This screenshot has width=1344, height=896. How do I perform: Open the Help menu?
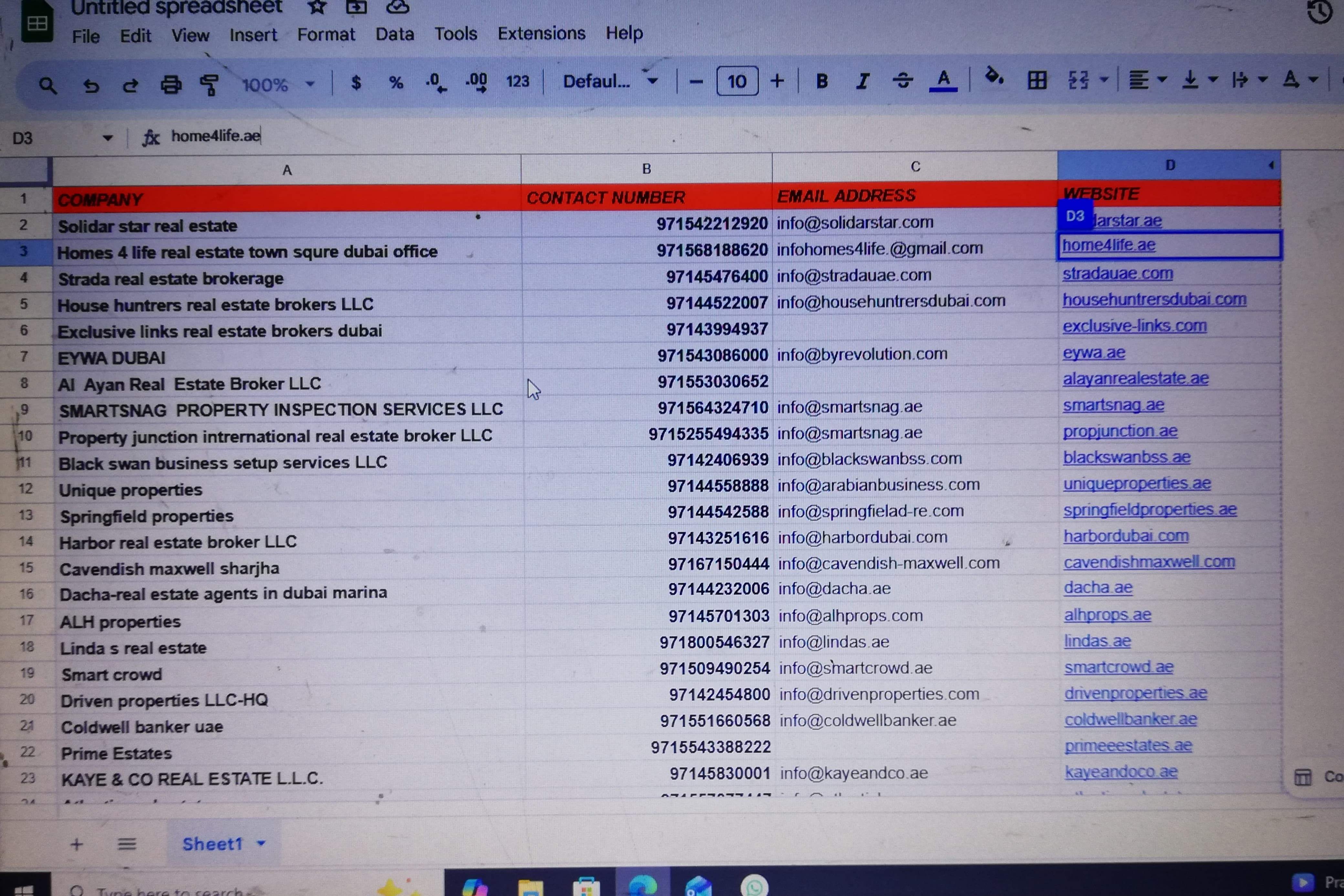[x=624, y=33]
